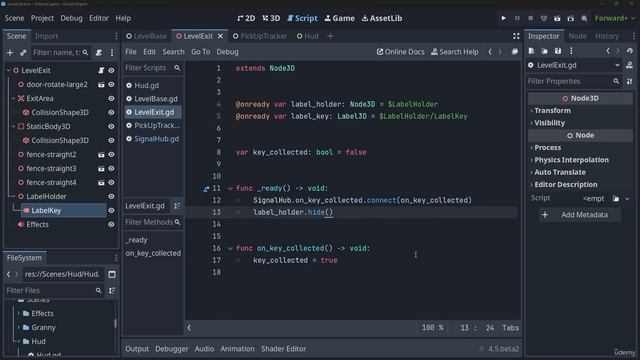The height and width of the screenshot is (360, 640).
Task: Open fence-straight4 scene in editor icon
Action: click(x=101, y=182)
